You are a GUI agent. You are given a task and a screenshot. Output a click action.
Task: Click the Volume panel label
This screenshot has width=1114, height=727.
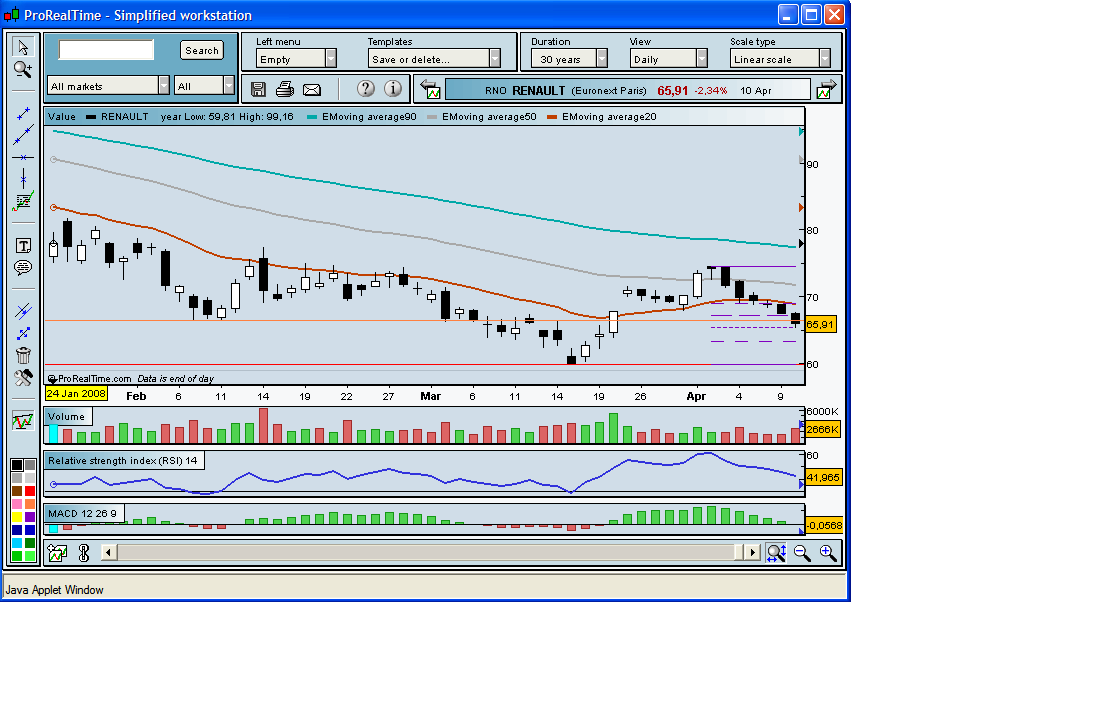(x=67, y=416)
